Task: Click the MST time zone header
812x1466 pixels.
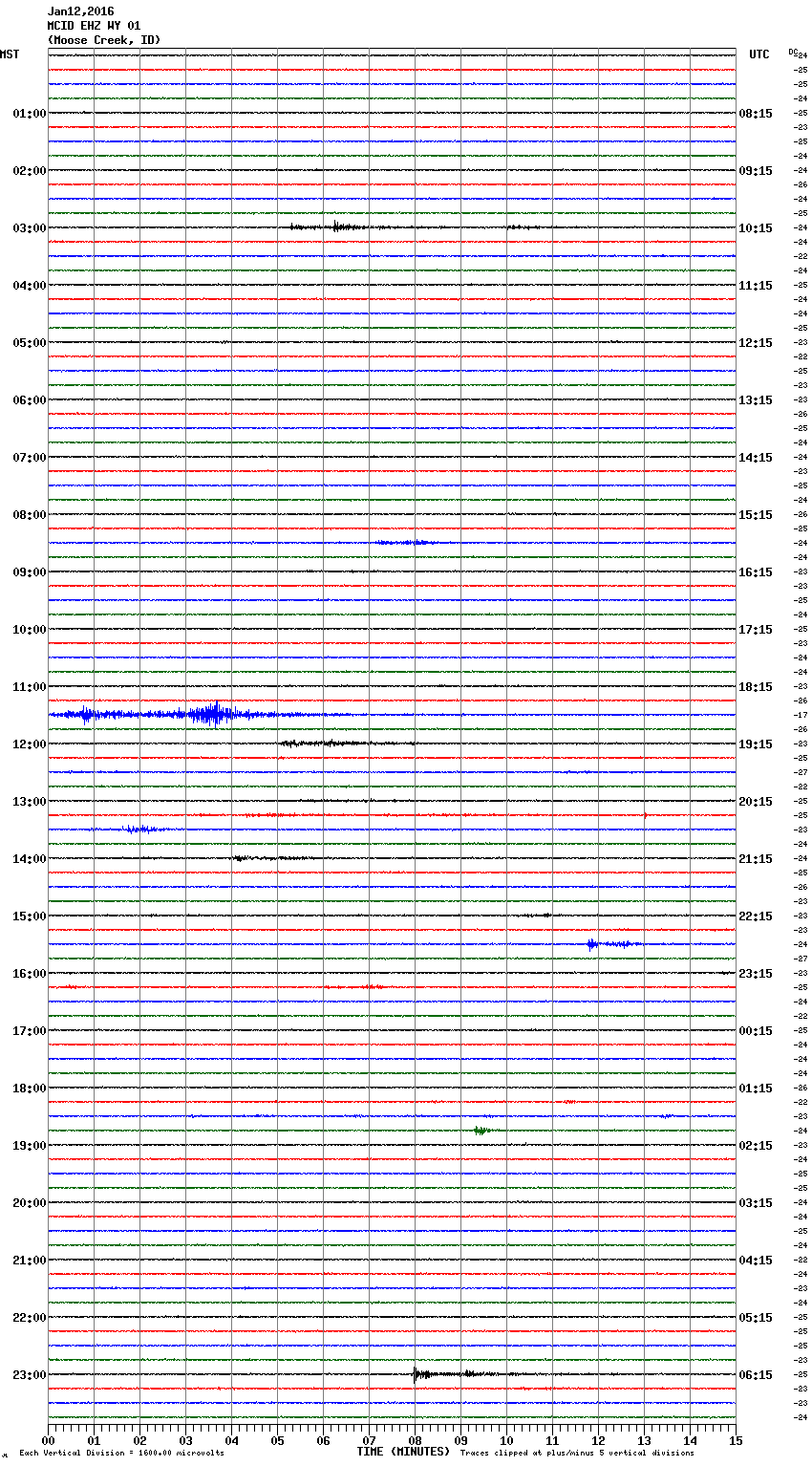Action: 10,54
